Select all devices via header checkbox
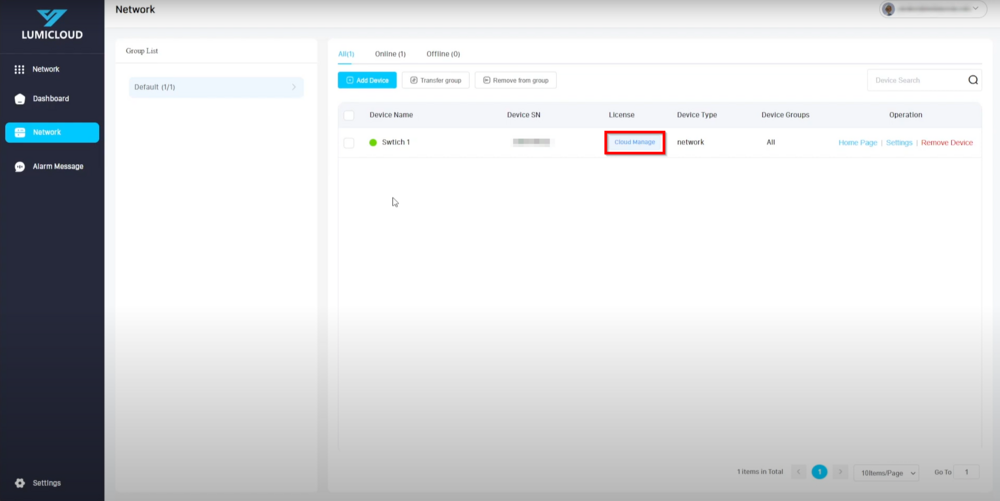The height and width of the screenshot is (501, 1000). tap(349, 115)
